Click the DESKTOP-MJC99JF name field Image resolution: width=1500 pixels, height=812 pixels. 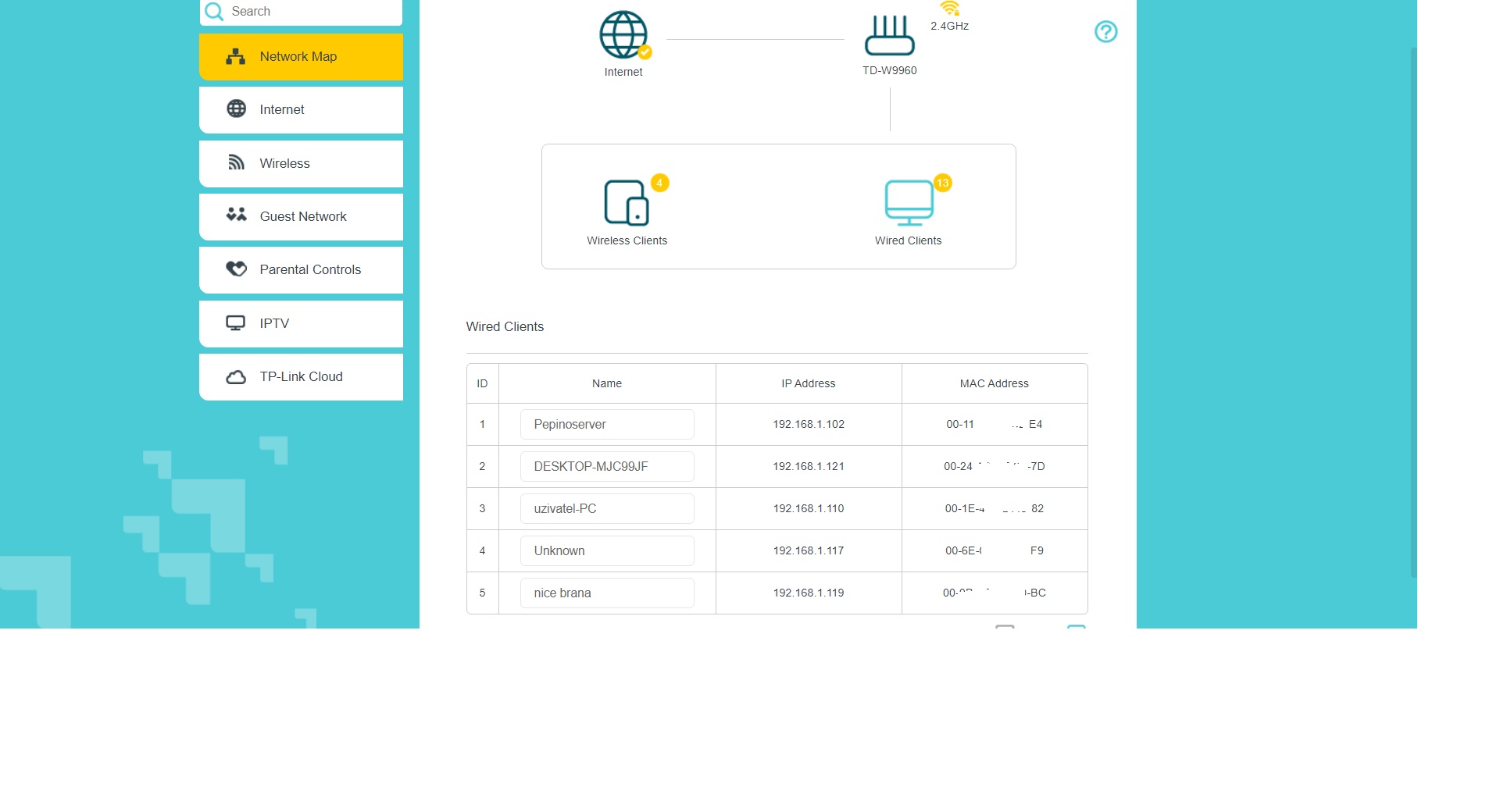(606, 467)
